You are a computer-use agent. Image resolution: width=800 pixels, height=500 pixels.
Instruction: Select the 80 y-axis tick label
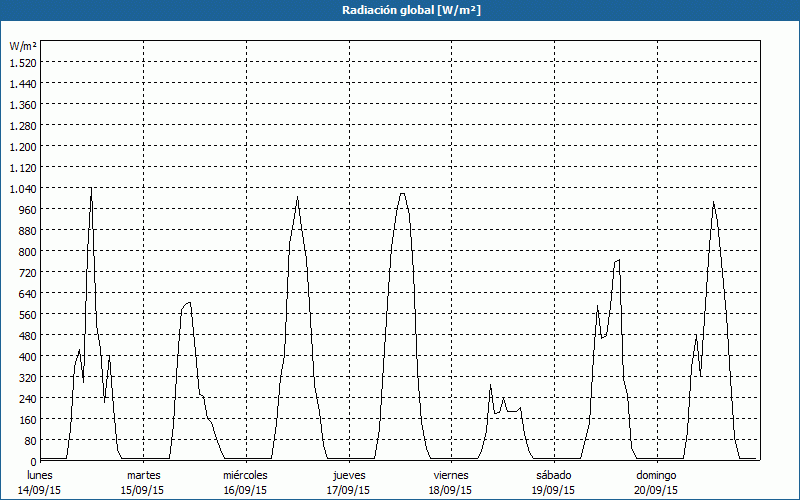[29, 440]
